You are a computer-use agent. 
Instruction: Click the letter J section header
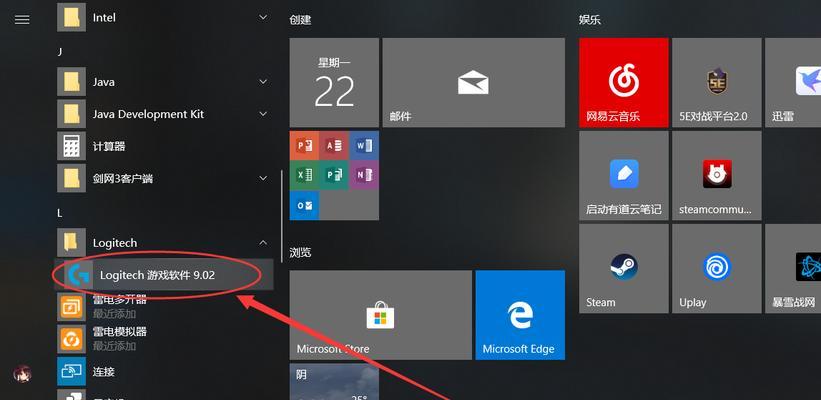[x=60, y=52]
